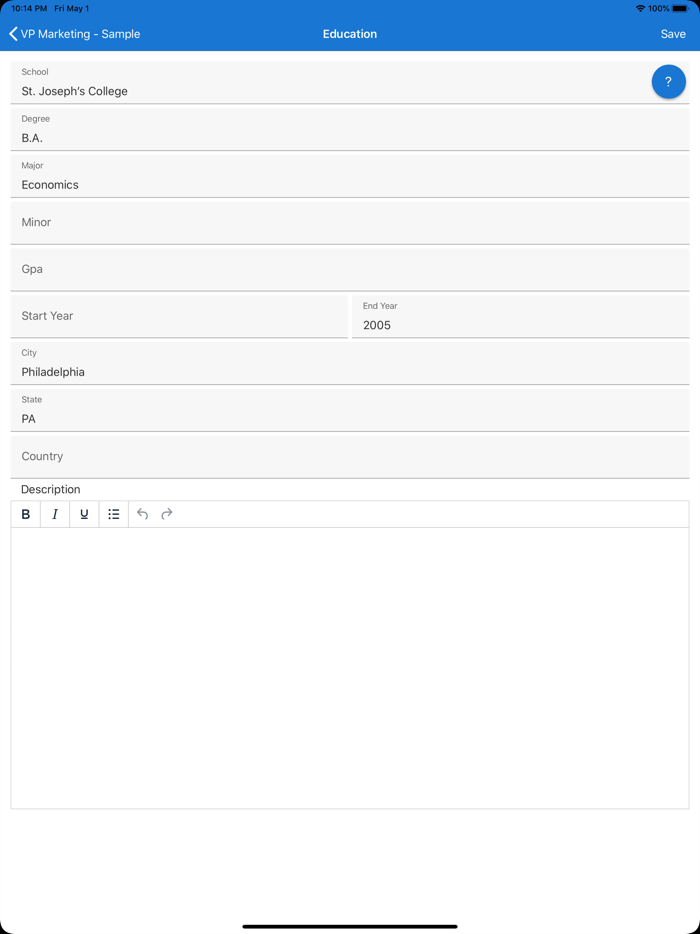The height and width of the screenshot is (934, 700).
Task: Tap the back chevron in the navigation bar
Action: pos(12,33)
